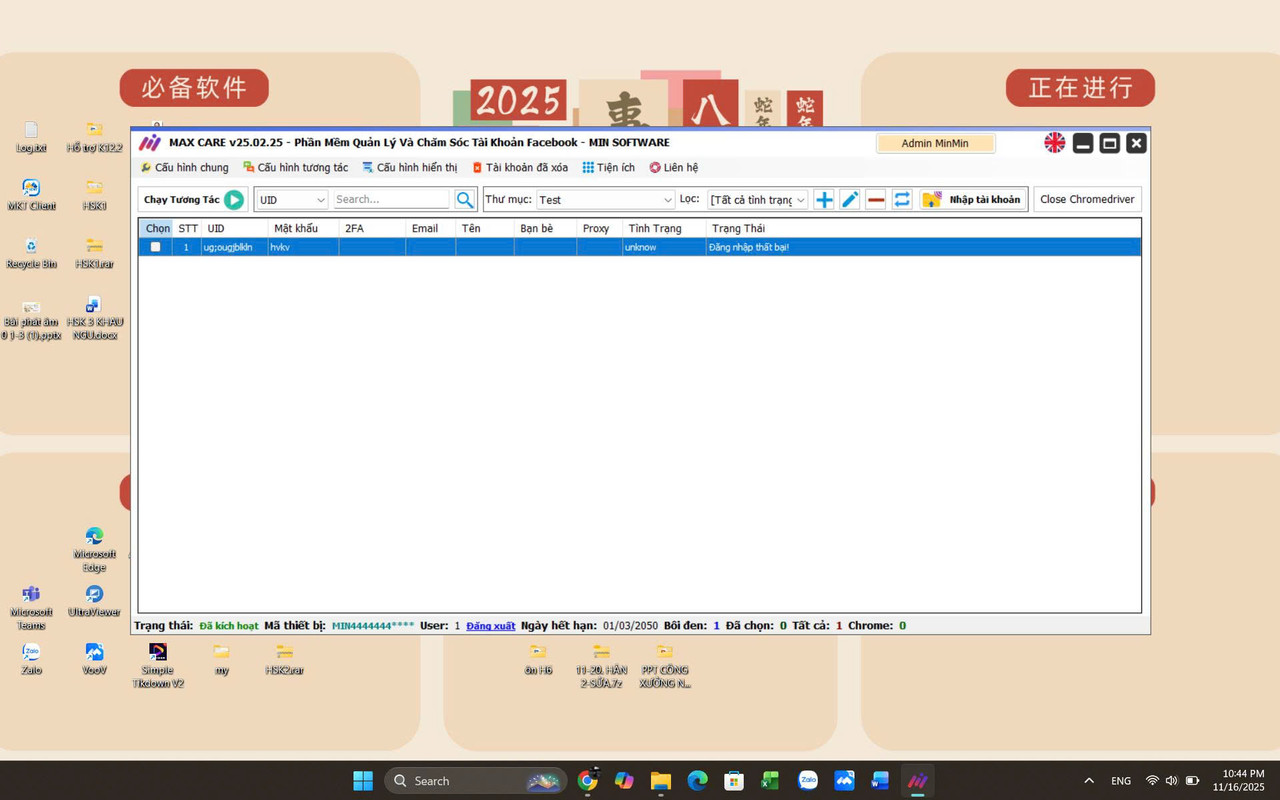Image resolution: width=1280 pixels, height=800 pixels.
Task: Click the Close Chromedriver button
Action: pyautogui.click(x=1087, y=199)
